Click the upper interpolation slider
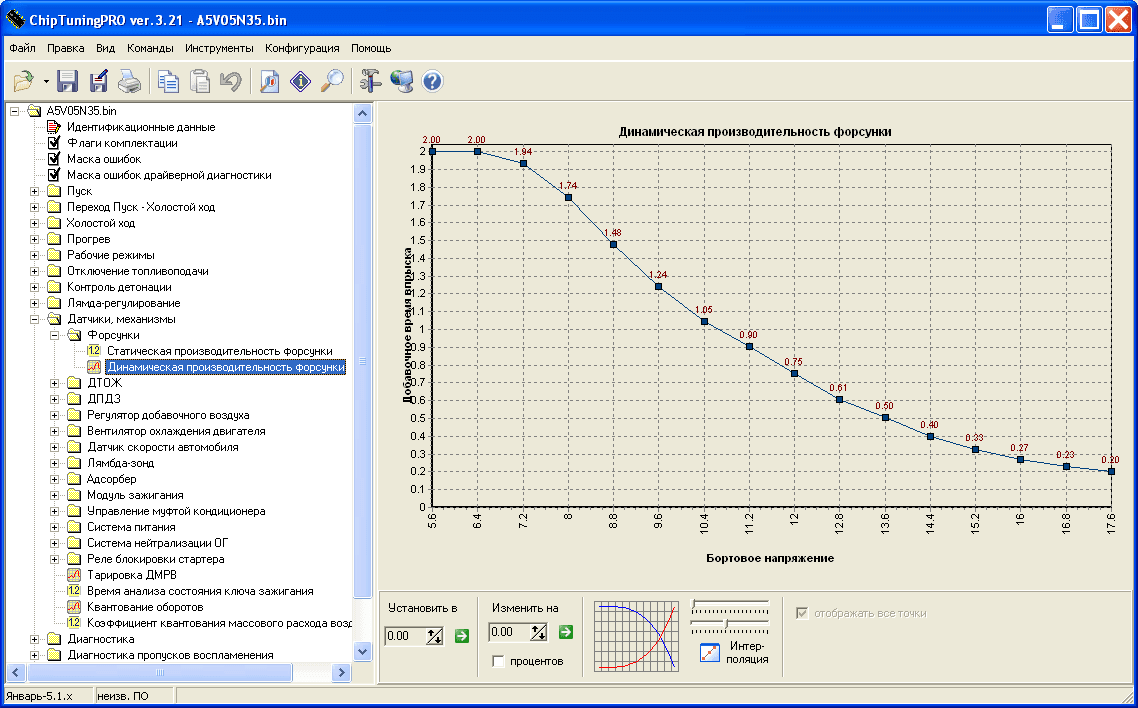The image size is (1138, 708). point(729,604)
